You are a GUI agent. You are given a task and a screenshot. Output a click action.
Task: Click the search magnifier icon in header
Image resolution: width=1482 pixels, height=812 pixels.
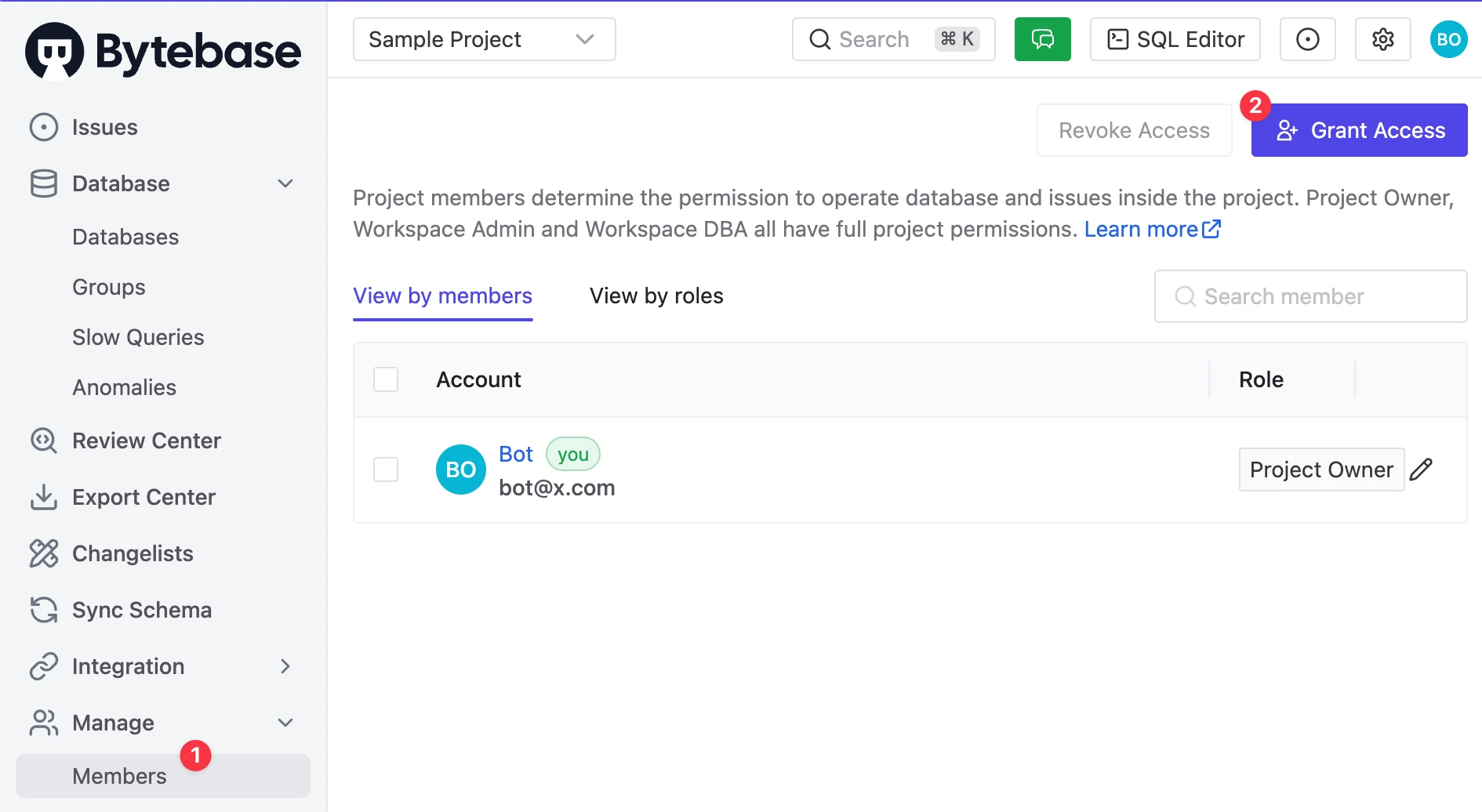[x=819, y=39]
